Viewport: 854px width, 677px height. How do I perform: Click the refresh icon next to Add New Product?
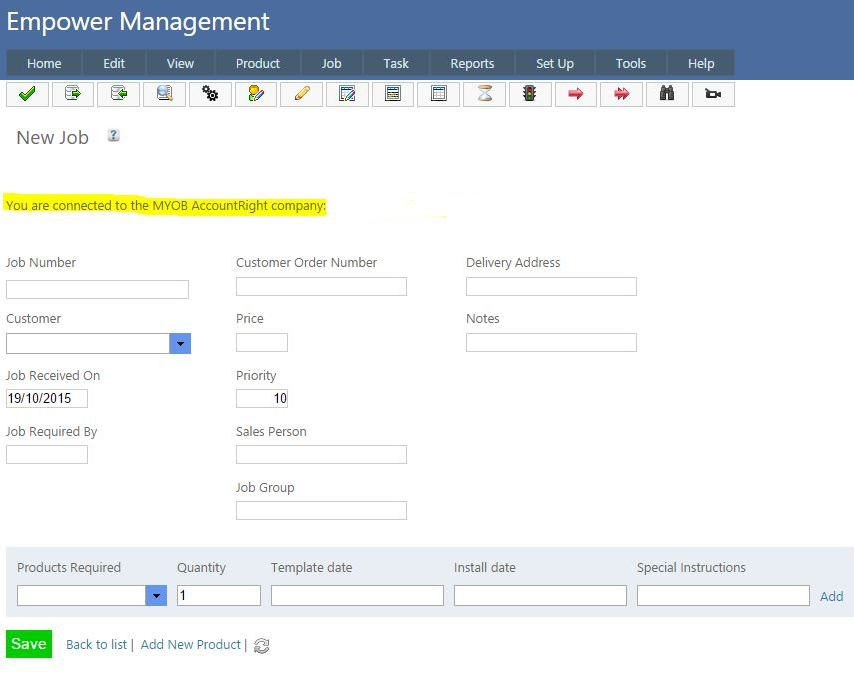pyautogui.click(x=262, y=646)
